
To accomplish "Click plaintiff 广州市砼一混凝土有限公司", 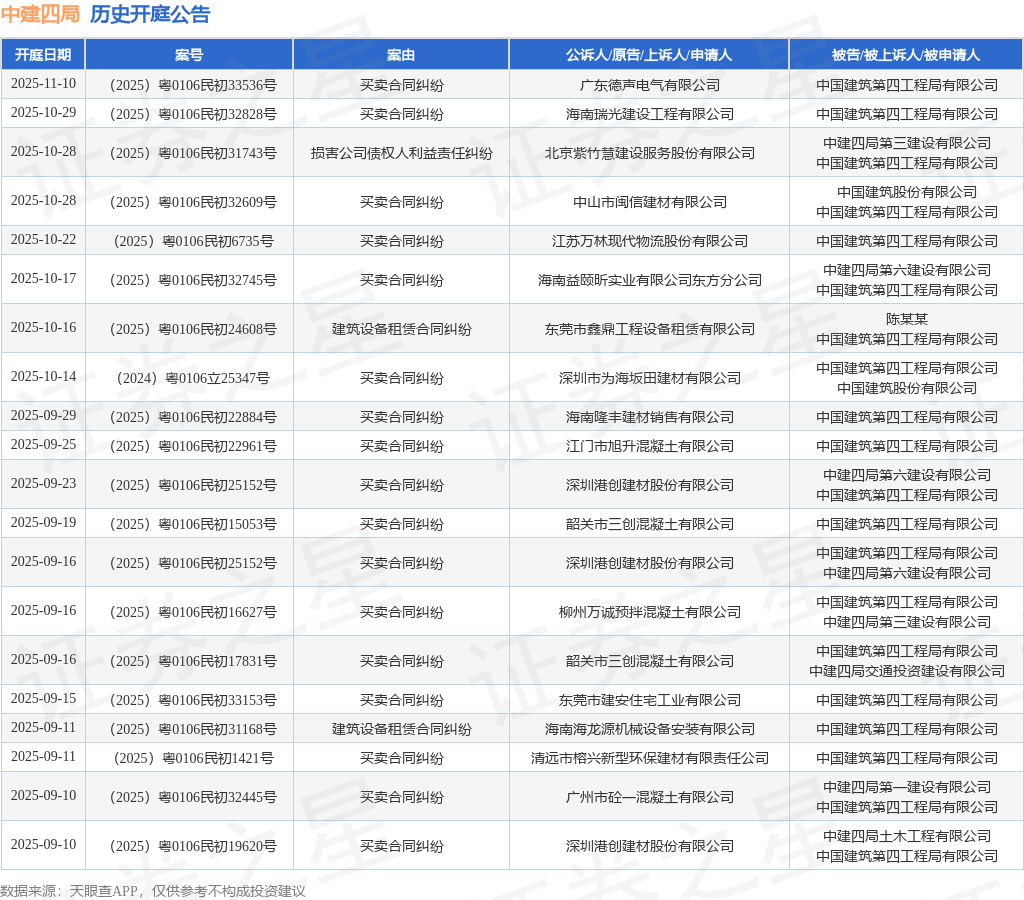I will pos(650,797).
